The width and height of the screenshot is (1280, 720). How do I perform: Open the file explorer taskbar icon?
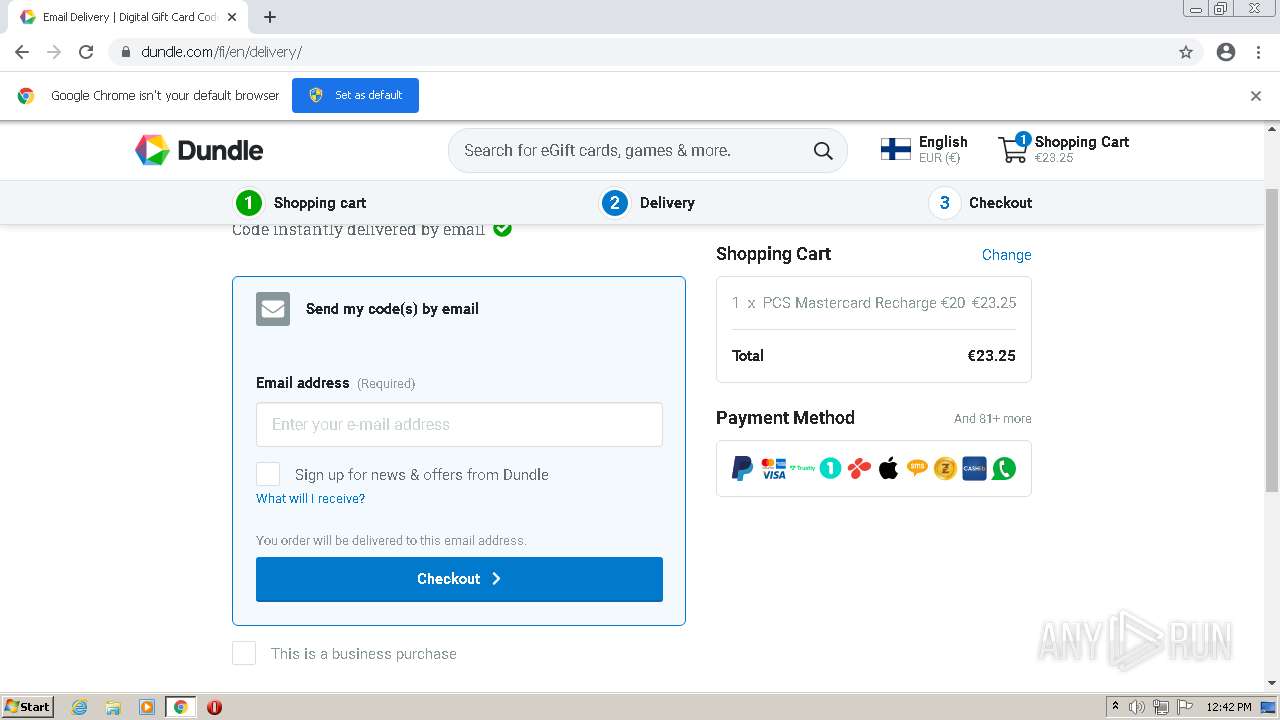113,707
